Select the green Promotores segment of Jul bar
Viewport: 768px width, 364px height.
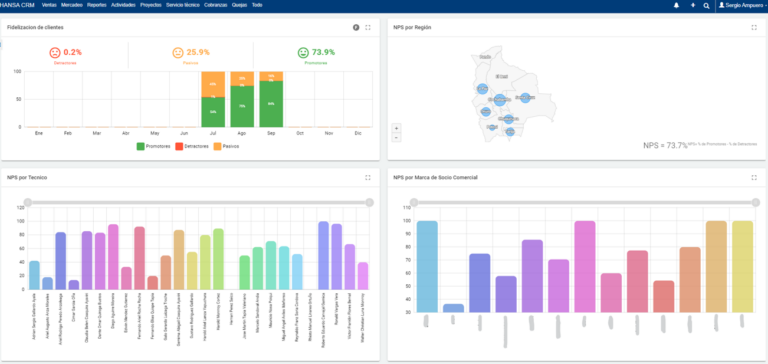click(213, 112)
